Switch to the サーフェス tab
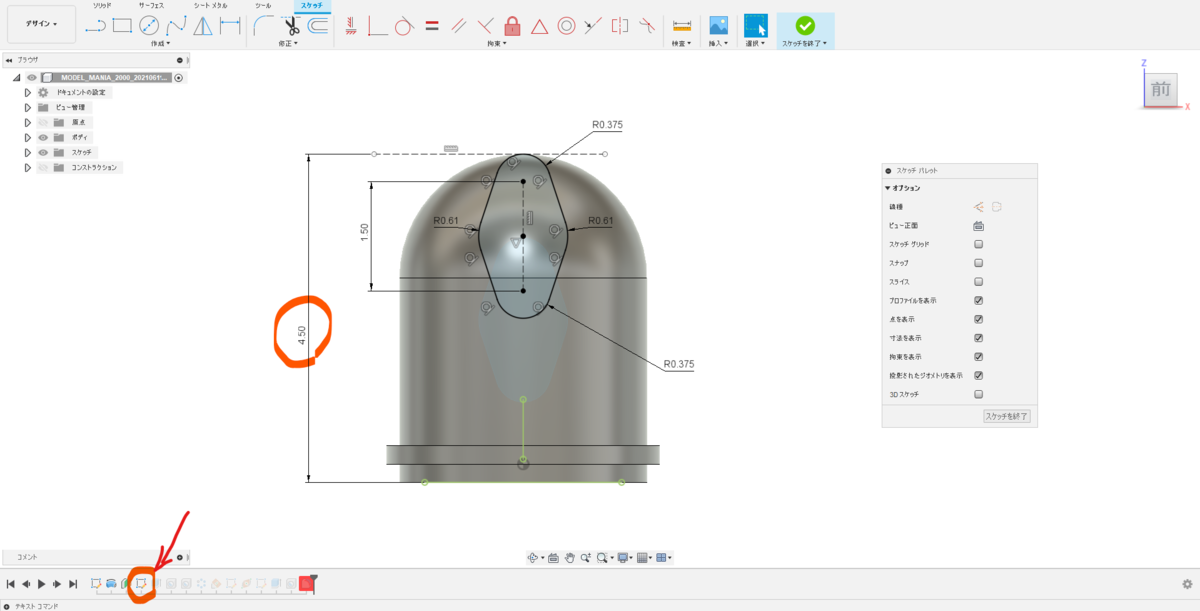Screen dimensions: 1200x611 pos(152,6)
